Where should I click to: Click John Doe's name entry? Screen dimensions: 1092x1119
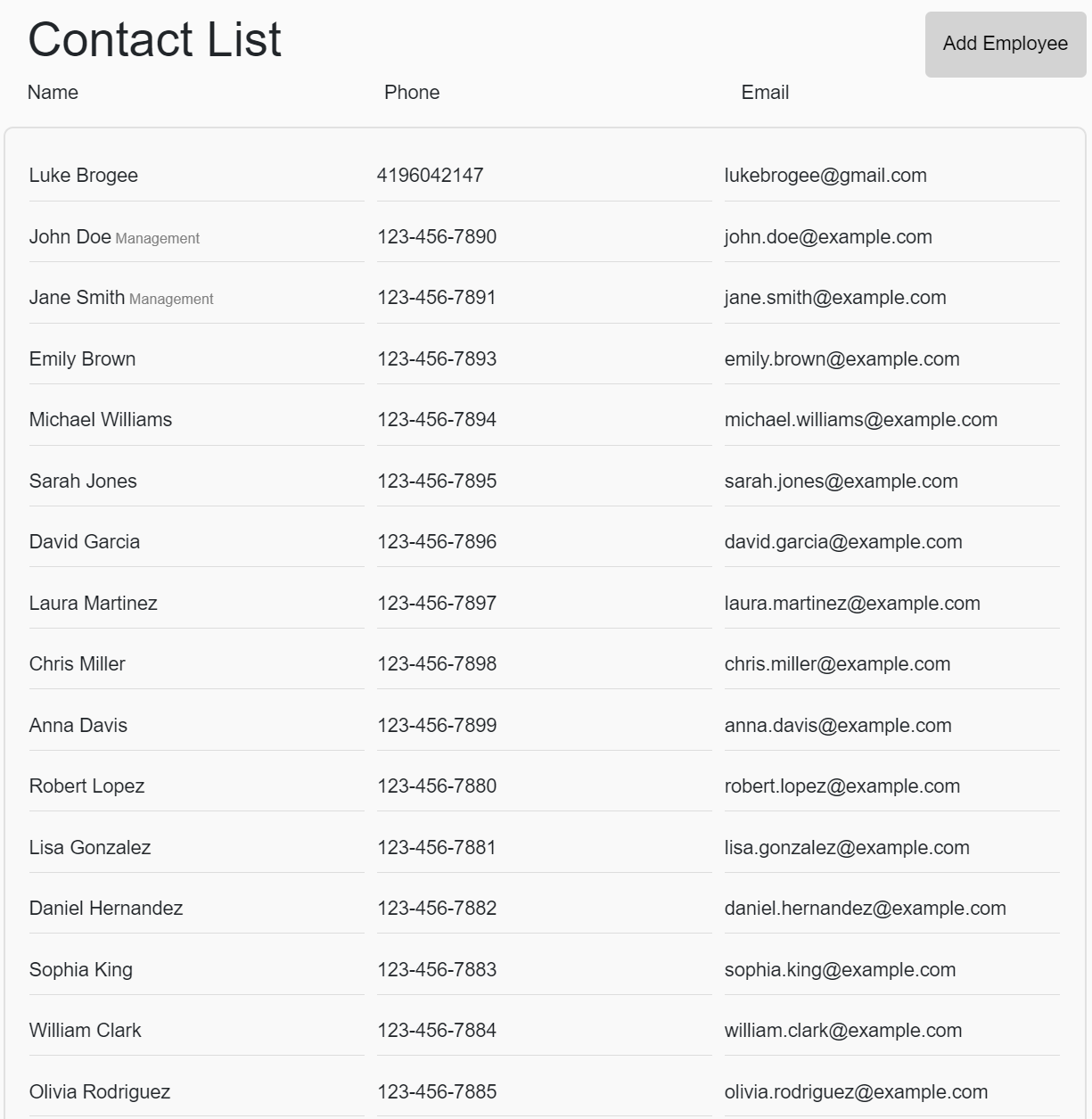coord(70,237)
